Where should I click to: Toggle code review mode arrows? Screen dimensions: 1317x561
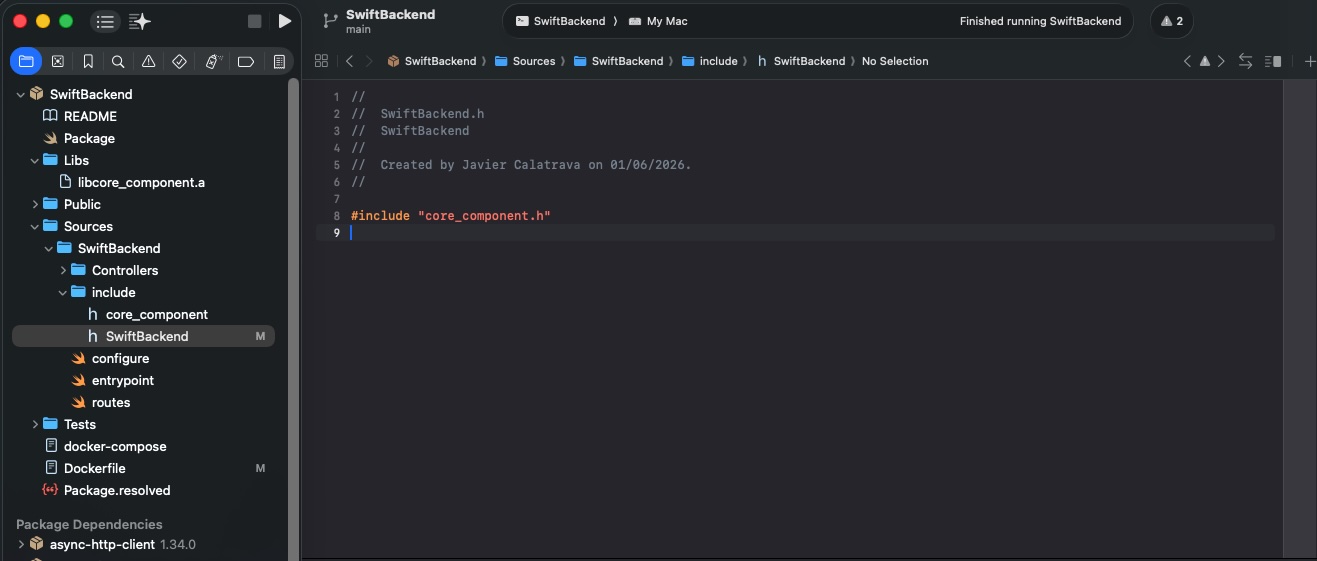1245,61
